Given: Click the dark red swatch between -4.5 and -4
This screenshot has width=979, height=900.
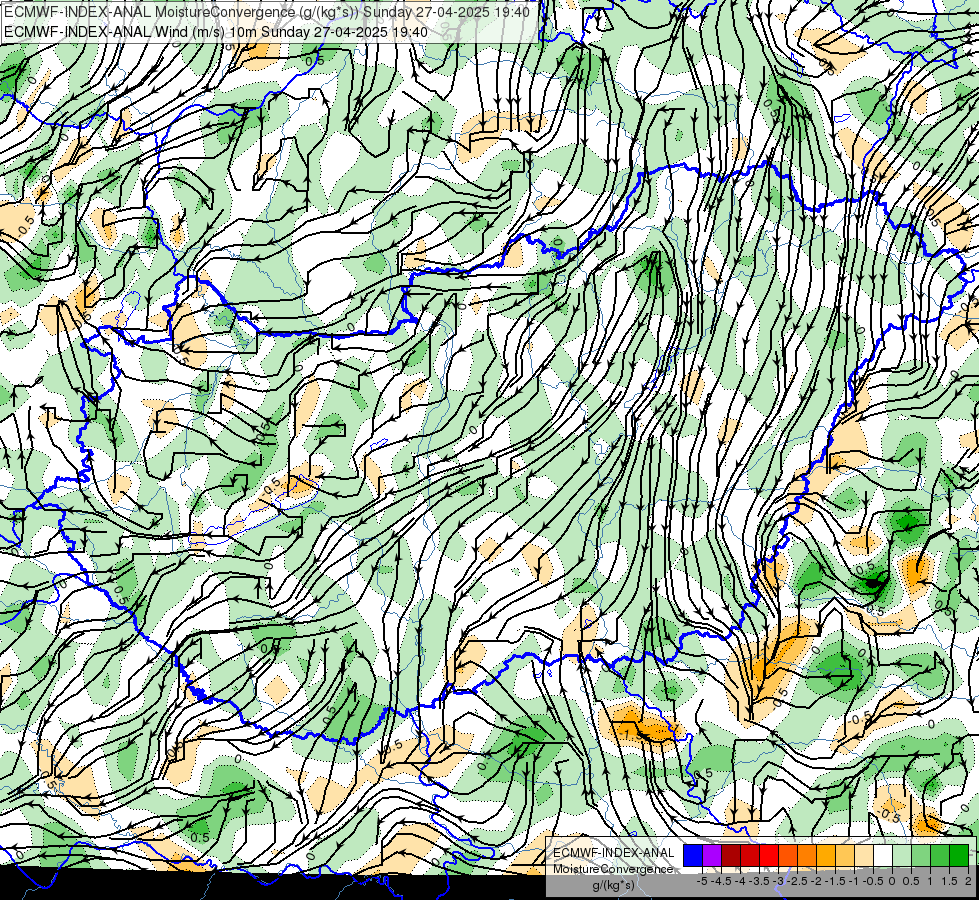Looking at the screenshot, I should pyautogui.click(x=731, y=856).
